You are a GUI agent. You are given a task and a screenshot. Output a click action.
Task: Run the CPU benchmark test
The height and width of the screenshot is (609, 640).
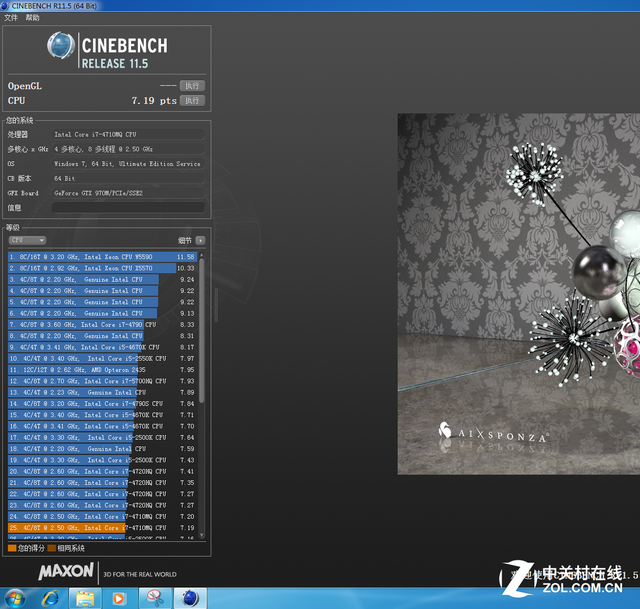click(x=192, y=101)
